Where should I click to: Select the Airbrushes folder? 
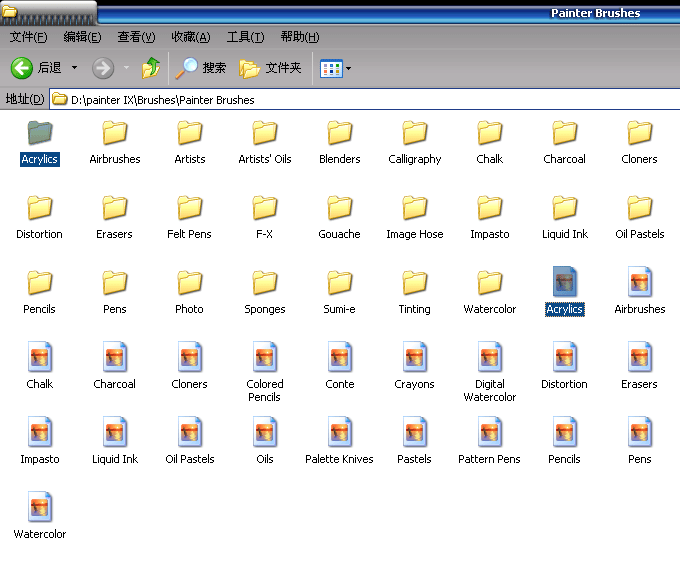coord(114,143)
